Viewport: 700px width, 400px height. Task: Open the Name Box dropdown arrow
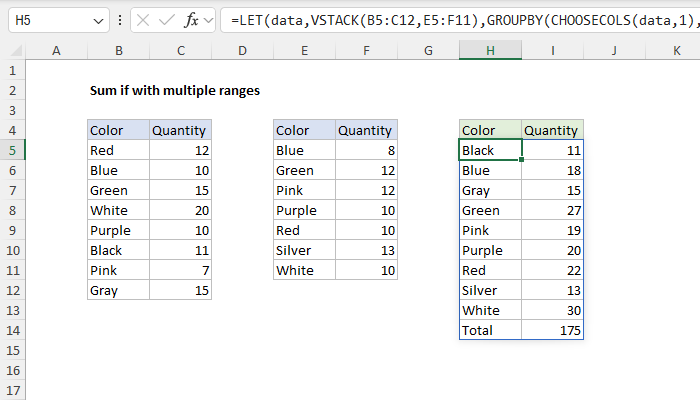tap(98, 21)
